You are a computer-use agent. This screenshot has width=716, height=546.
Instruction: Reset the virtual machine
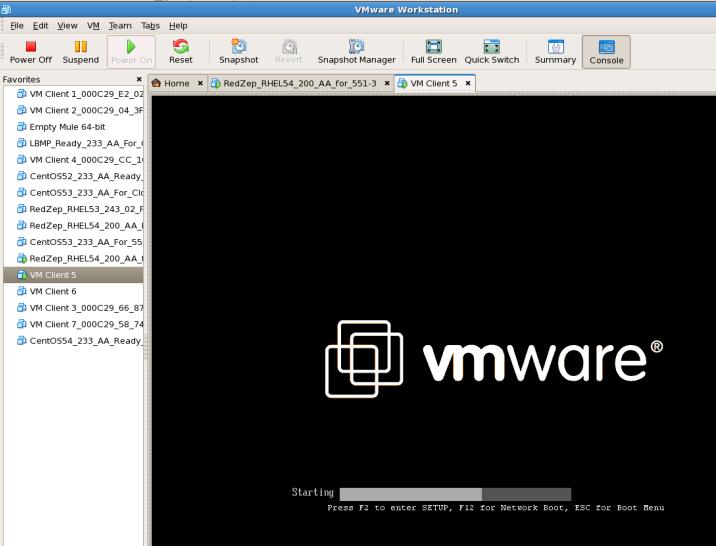tap(181, 52)
